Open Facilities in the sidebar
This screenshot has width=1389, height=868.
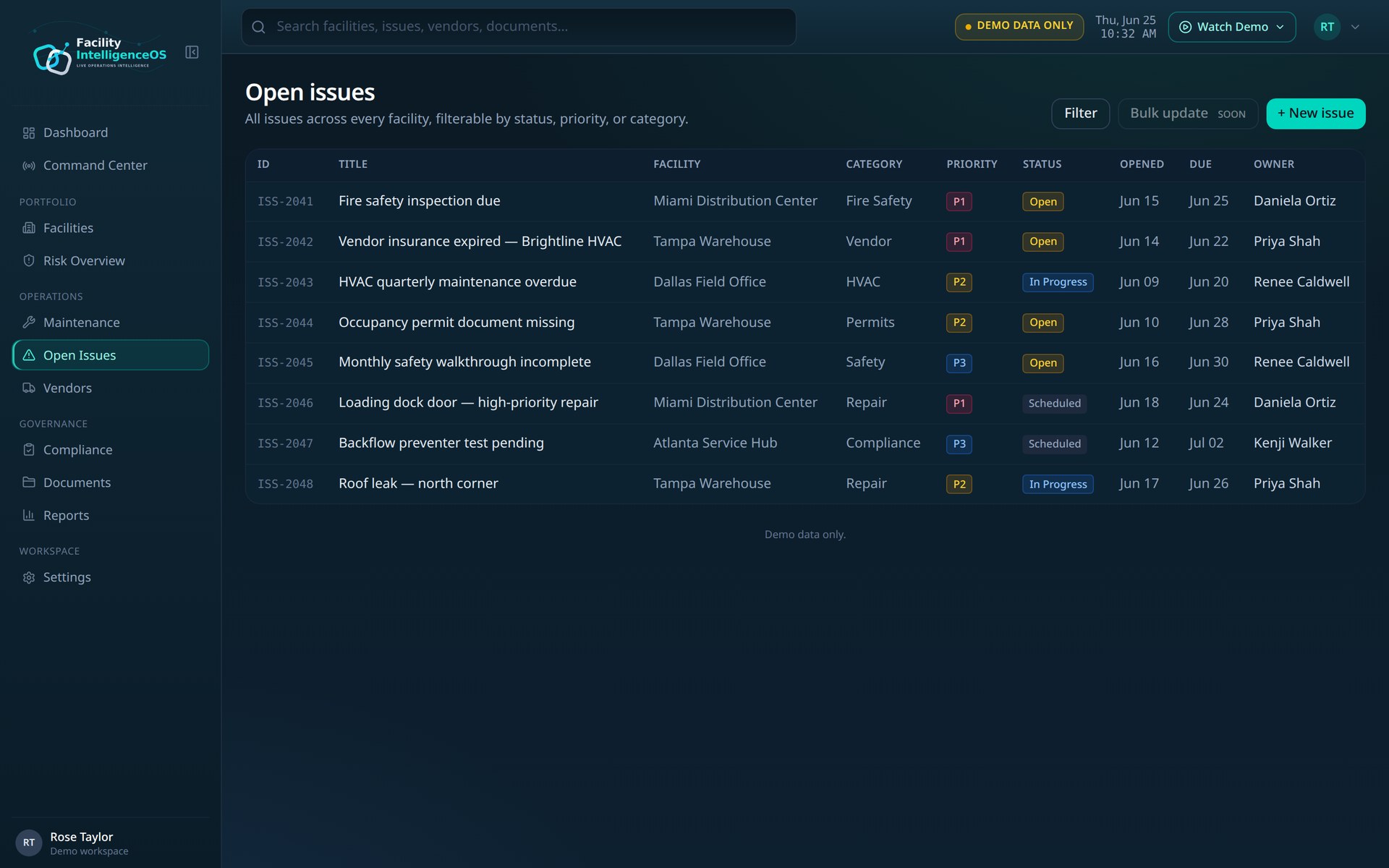pos(111,228)
